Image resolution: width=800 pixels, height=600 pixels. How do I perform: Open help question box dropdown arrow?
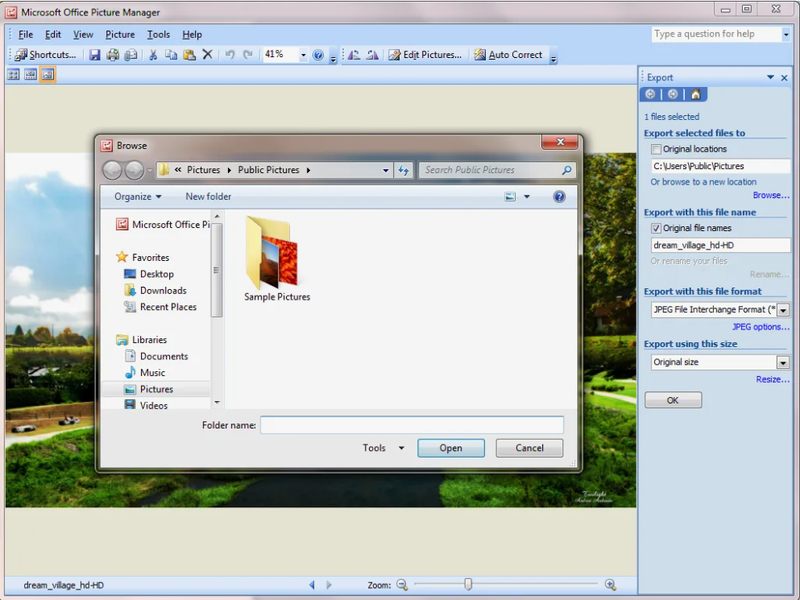coord(786,35)
